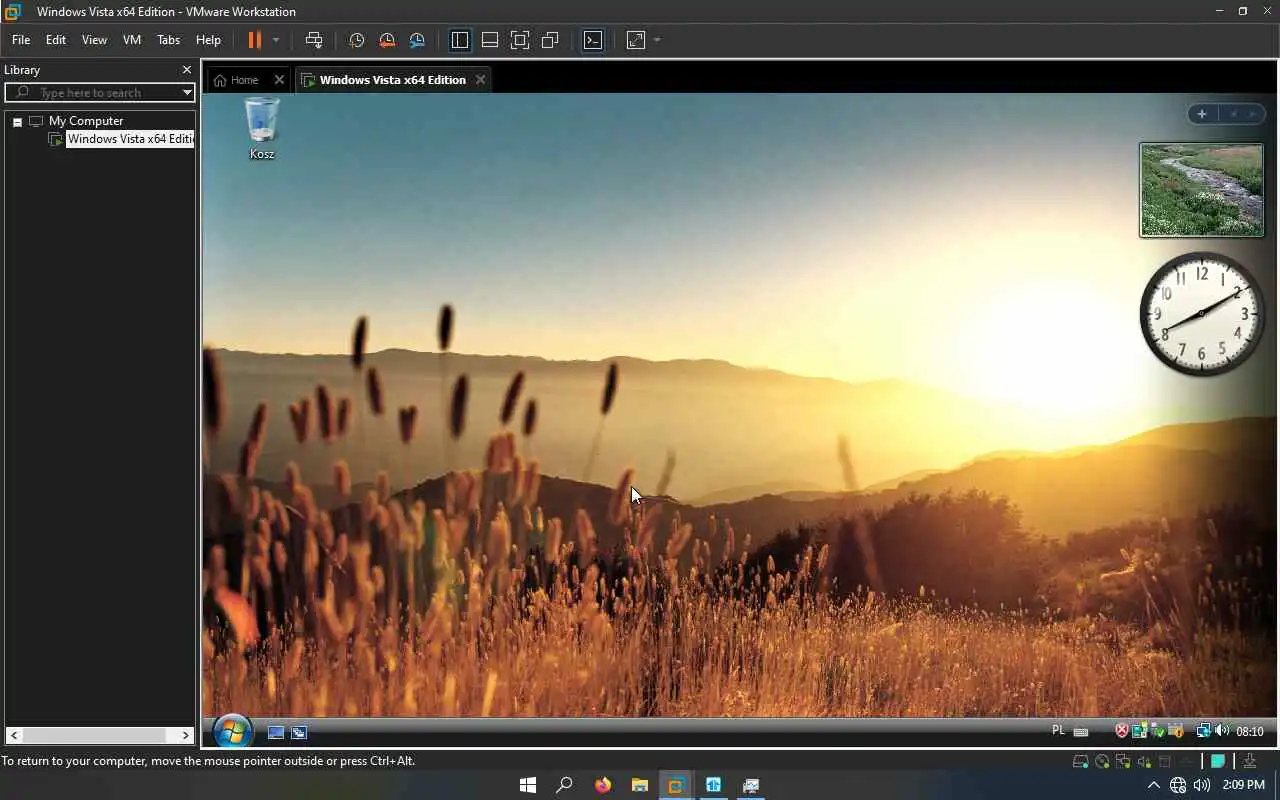Open the Help menu
The width and height of the screenshot is (1280, 800).
[x=208, y=40]
